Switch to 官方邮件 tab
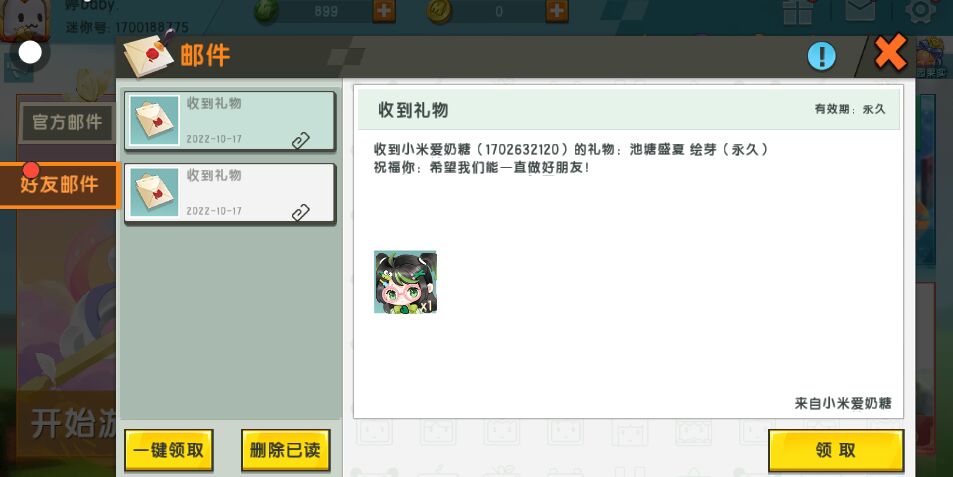This screenshot has width=953, height=477. pyautogui.click(x=67, y=123)
